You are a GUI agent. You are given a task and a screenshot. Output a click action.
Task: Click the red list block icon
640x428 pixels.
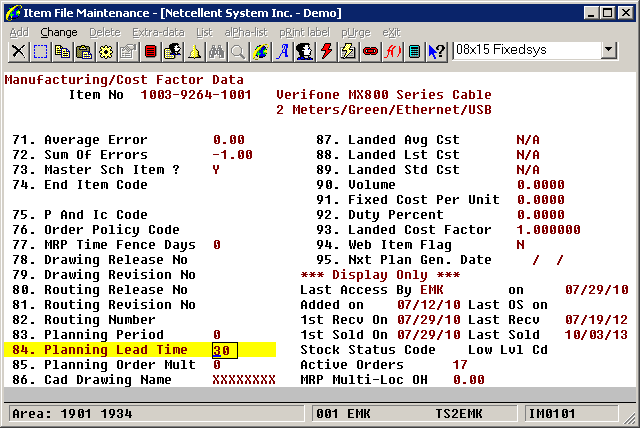tap(150, 51)
